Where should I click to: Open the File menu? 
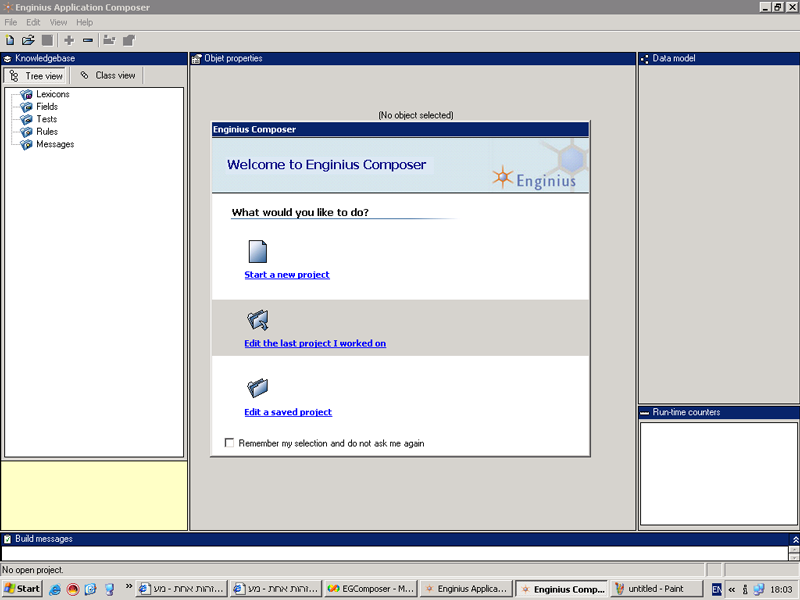[x=11, y=22]
